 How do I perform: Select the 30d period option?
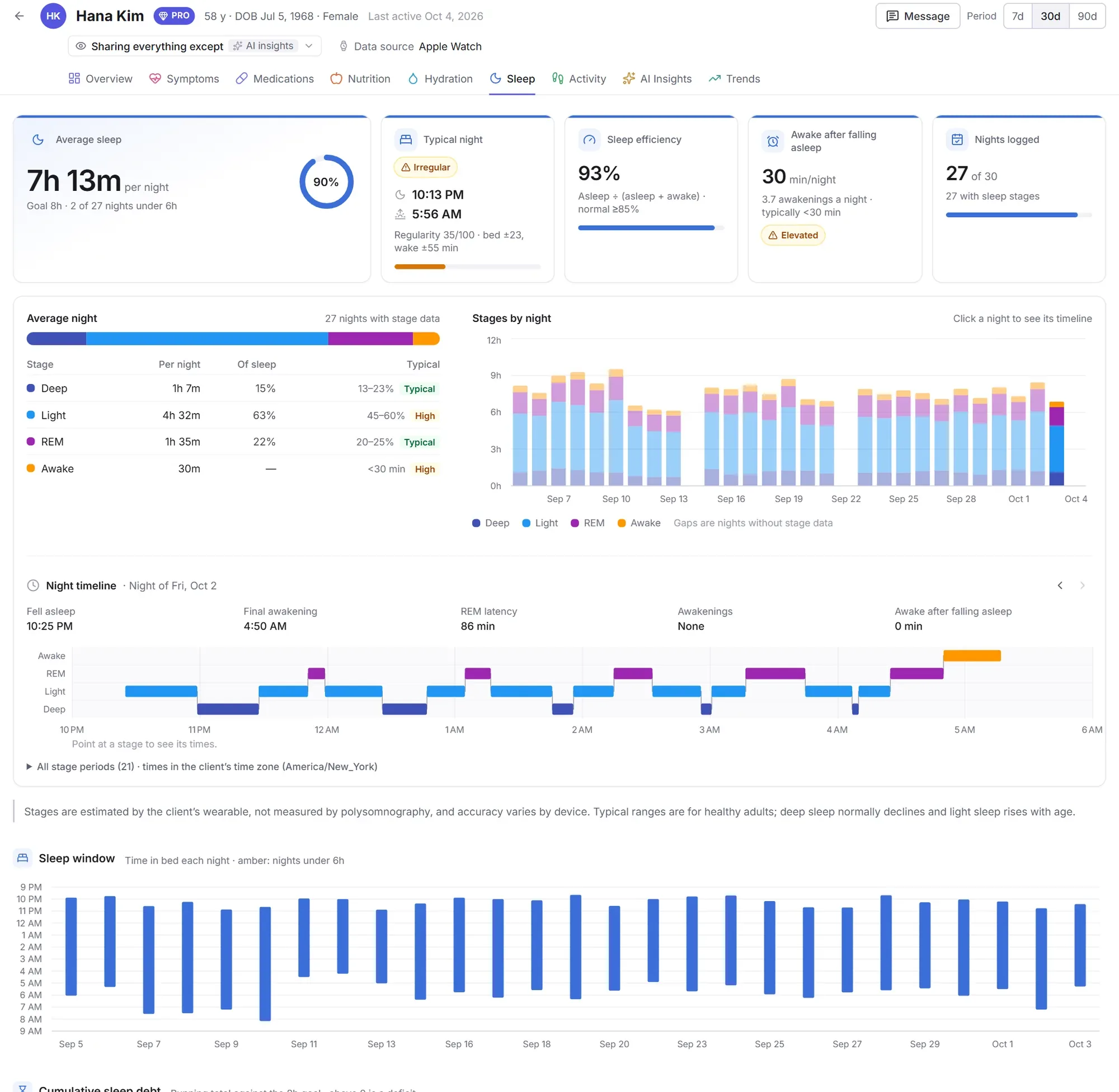[1050, 16]
